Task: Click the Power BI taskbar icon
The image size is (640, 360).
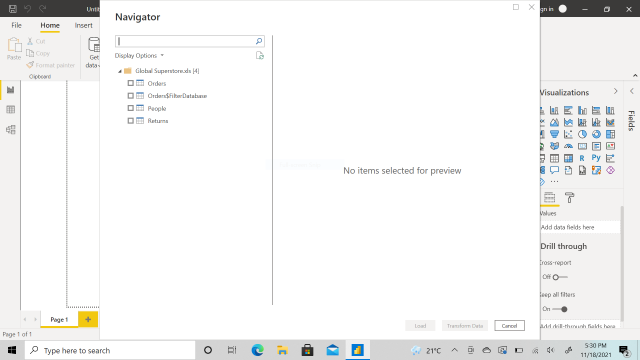Action: [358, 350]
